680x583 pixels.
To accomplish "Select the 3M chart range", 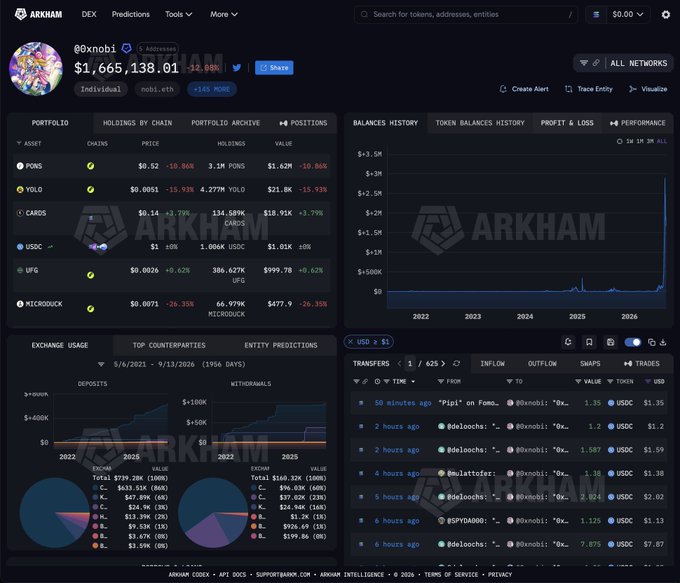I will [x=650, y=141].
